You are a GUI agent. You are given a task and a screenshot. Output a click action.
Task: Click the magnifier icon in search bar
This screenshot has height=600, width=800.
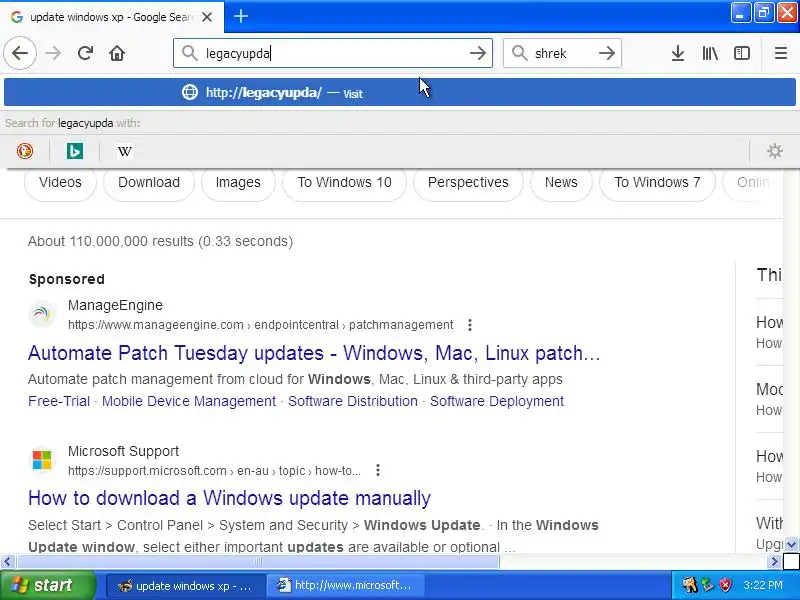(x=519, y=53)
